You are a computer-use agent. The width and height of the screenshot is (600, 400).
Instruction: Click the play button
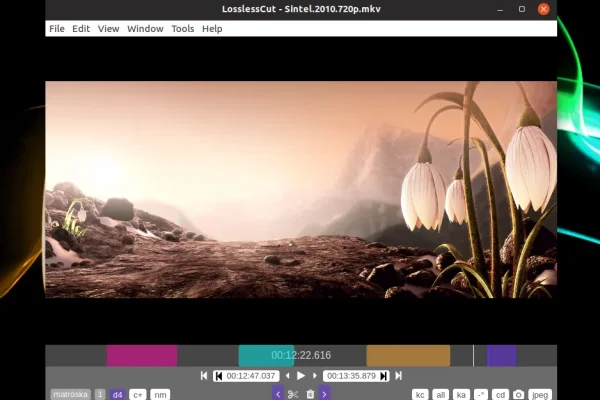[x=301, y=376]
